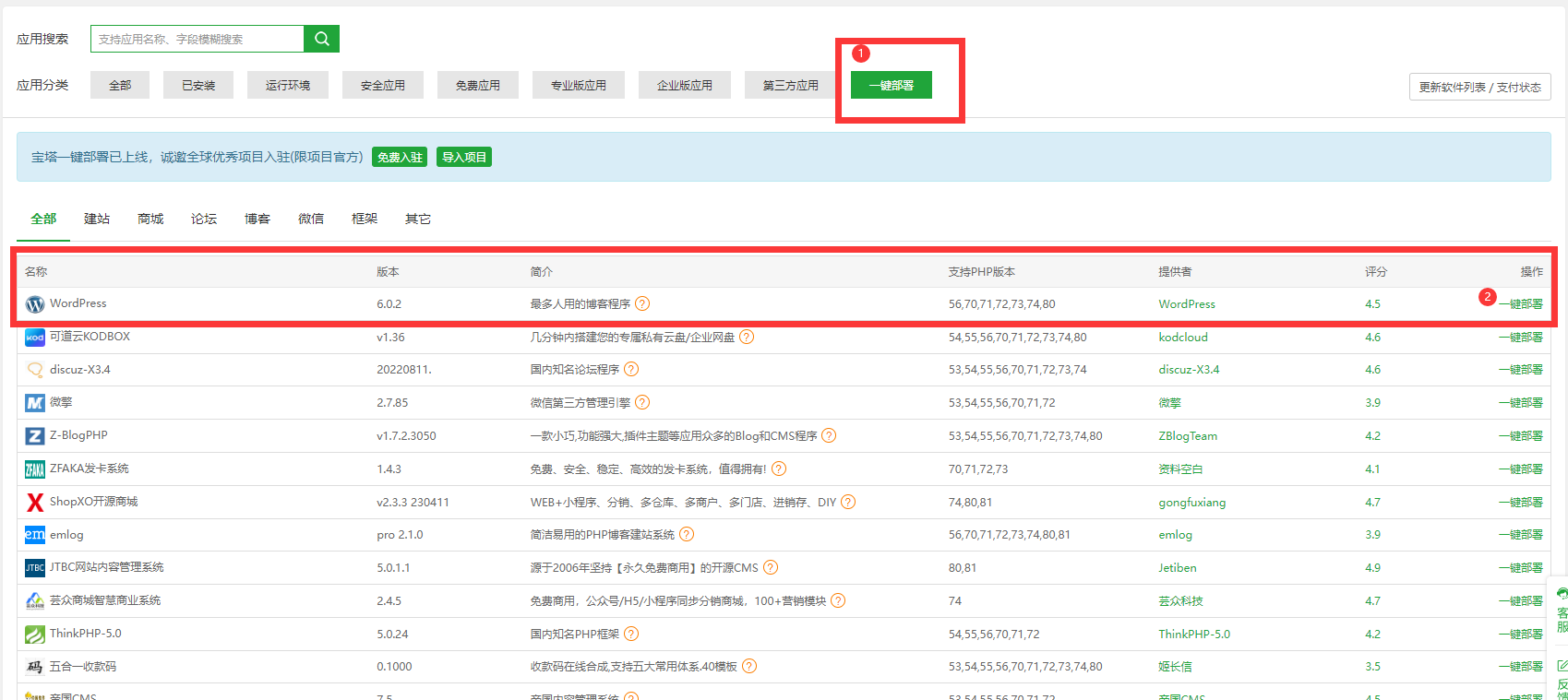Focus the application search input field

coord(197,39)
